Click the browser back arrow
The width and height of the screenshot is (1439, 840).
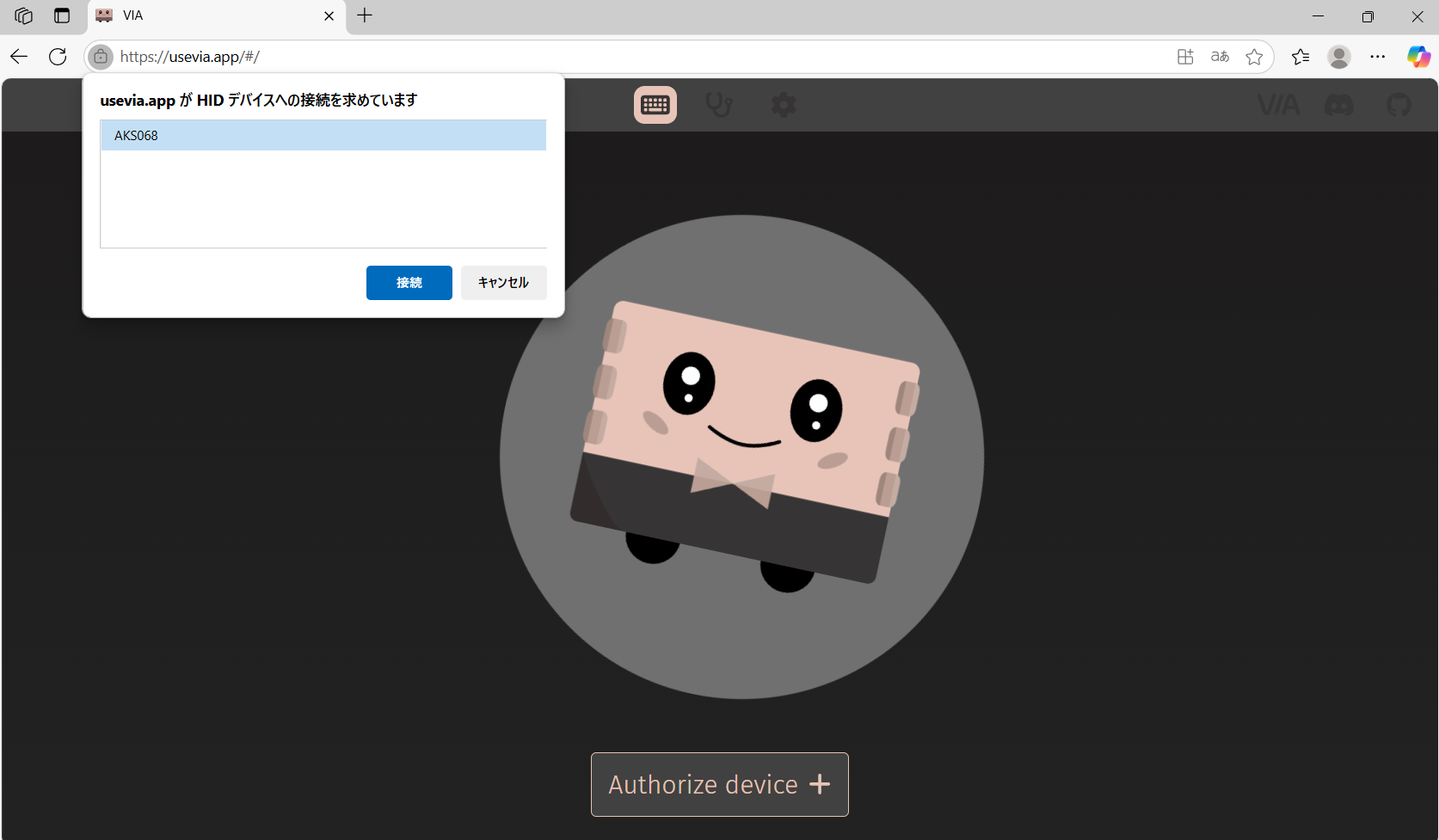[x=19, y=57]
